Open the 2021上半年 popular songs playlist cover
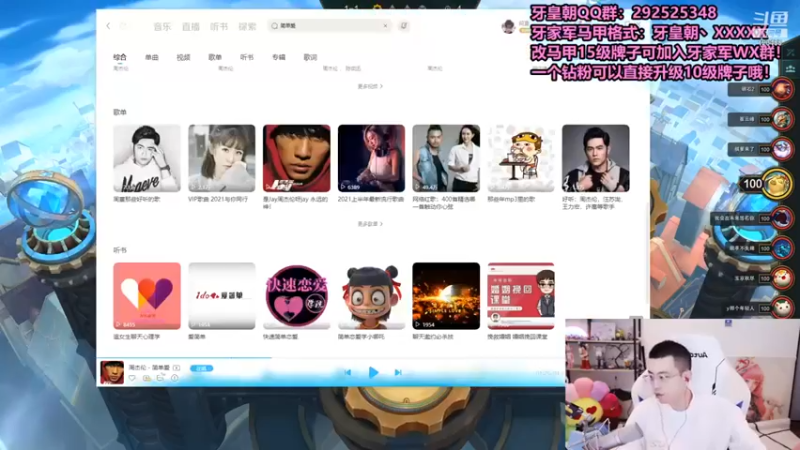Image resolution: width=800 pixels, height=450 pixels. tap(371, 158)
